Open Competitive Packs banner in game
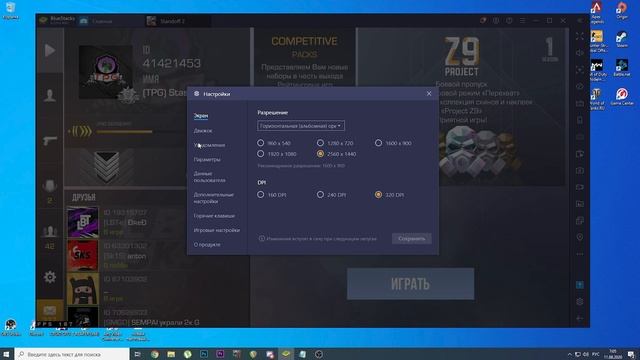This screenshot has width=640, height=360. (x=304, y=57)
